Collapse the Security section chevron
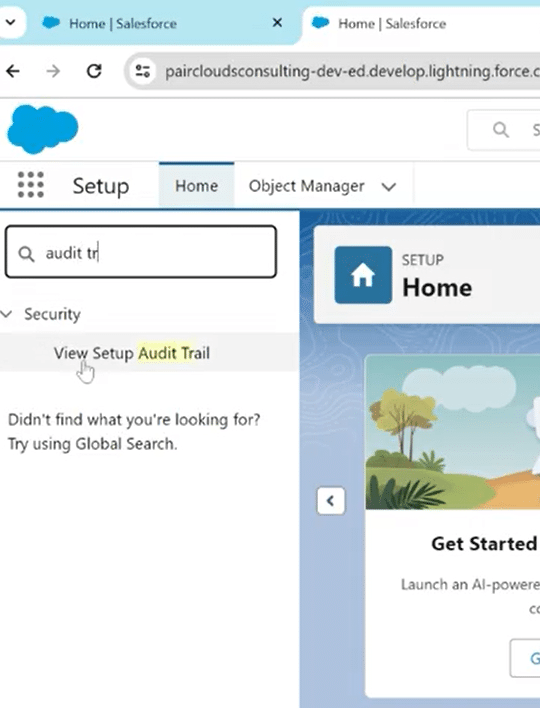The height and width of the screenshot is (708, 540). tap(6, 314)
